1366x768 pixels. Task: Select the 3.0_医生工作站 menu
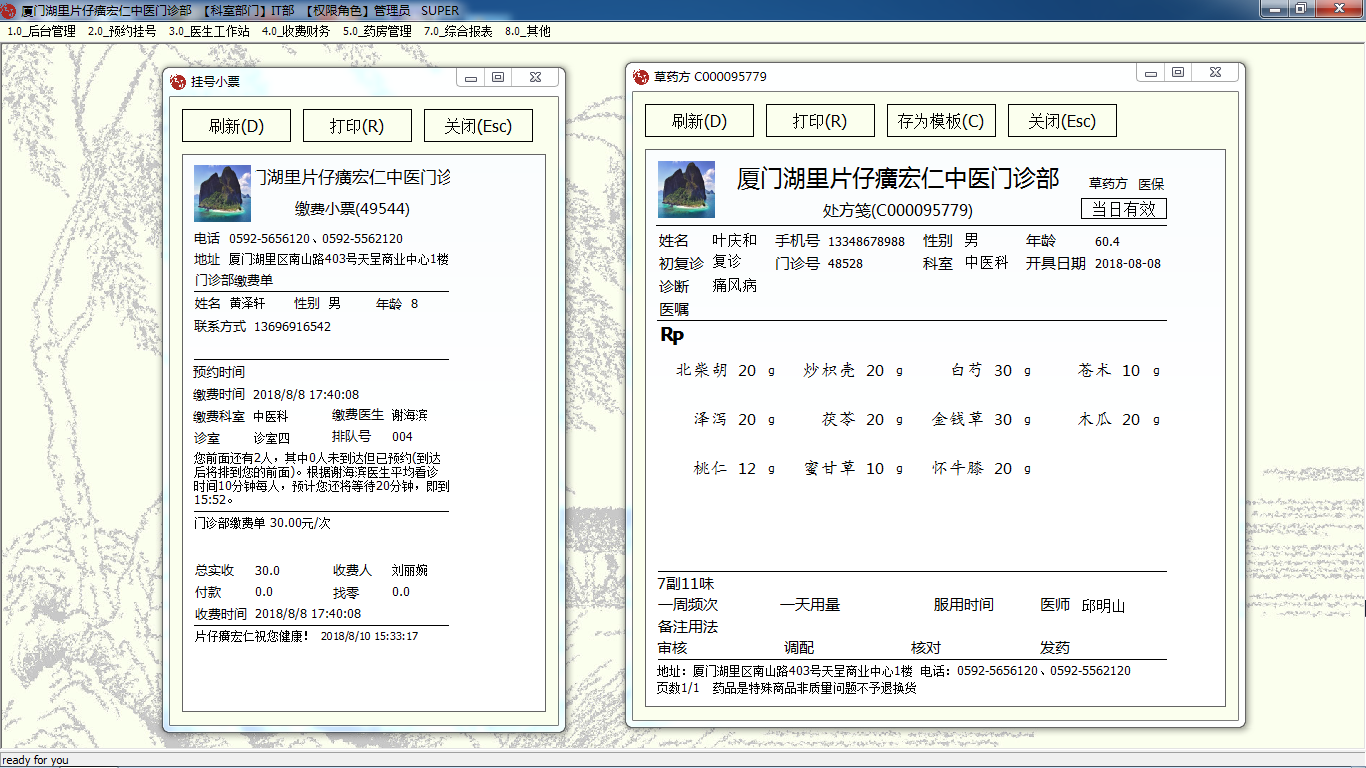click(209, 31)
